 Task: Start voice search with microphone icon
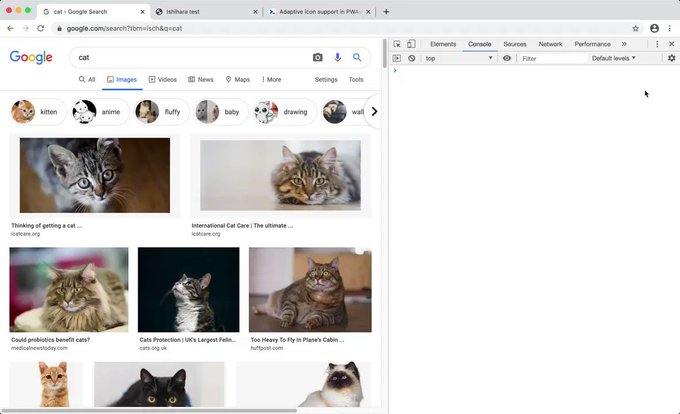[x=337, y=57]
